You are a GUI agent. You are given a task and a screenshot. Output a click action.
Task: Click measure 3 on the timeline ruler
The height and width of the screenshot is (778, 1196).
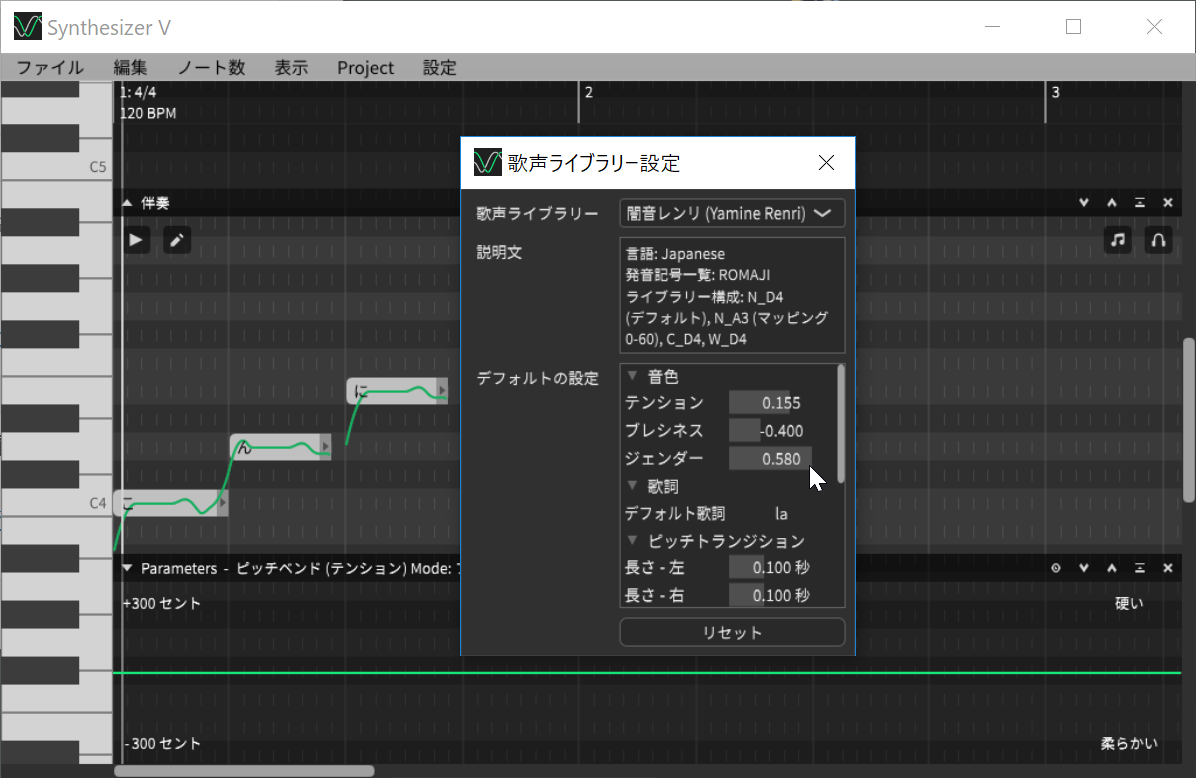(x=1056, y=92)
